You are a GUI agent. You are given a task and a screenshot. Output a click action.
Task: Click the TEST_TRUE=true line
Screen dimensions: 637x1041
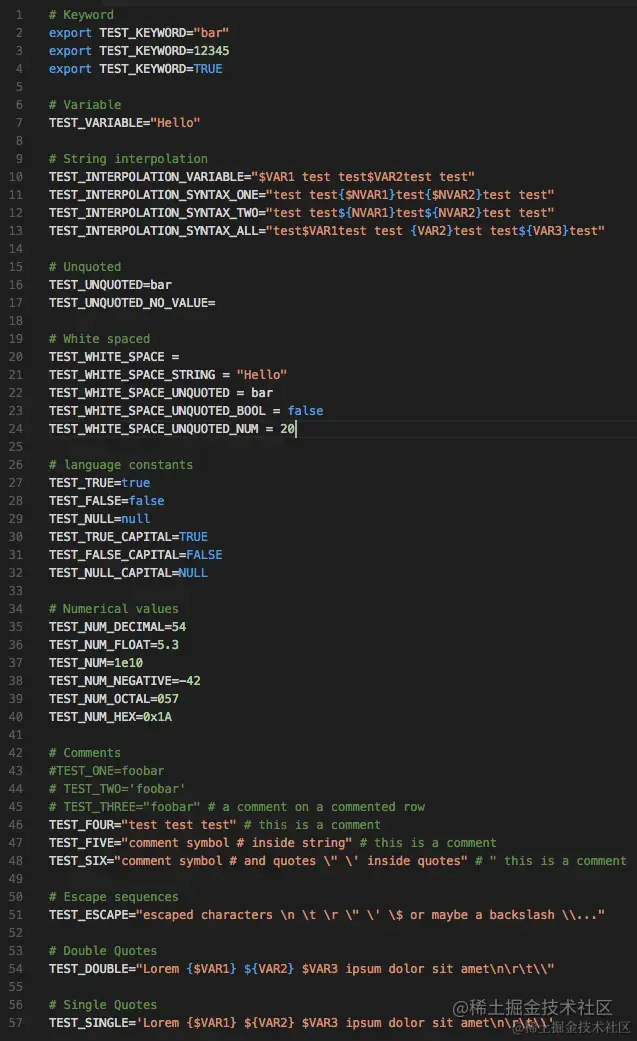[100, 483]
